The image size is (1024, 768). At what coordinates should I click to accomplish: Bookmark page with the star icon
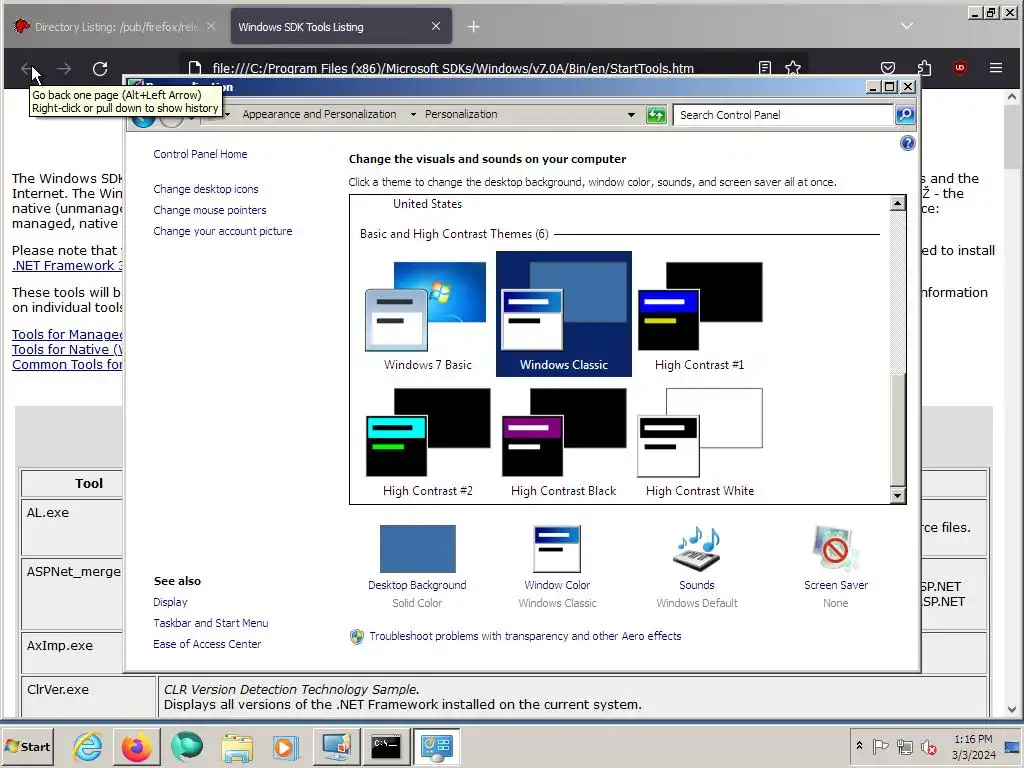(793, 68)
